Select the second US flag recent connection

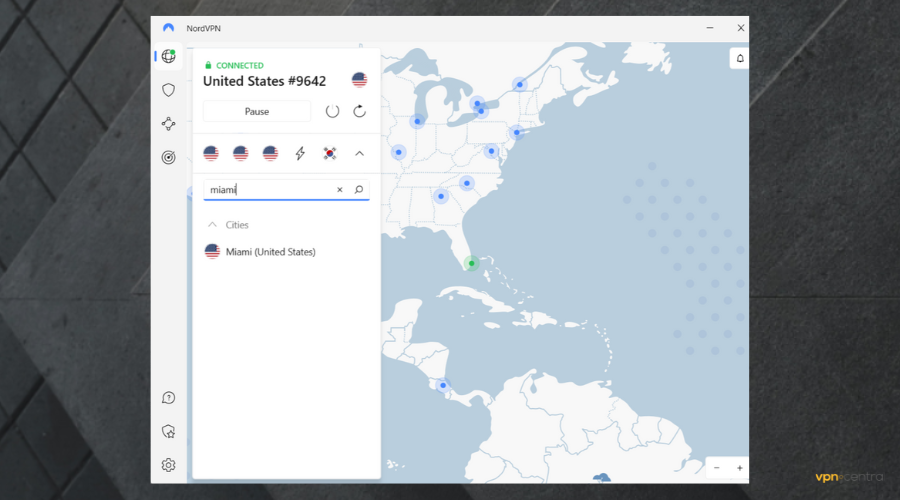(240, 153)
